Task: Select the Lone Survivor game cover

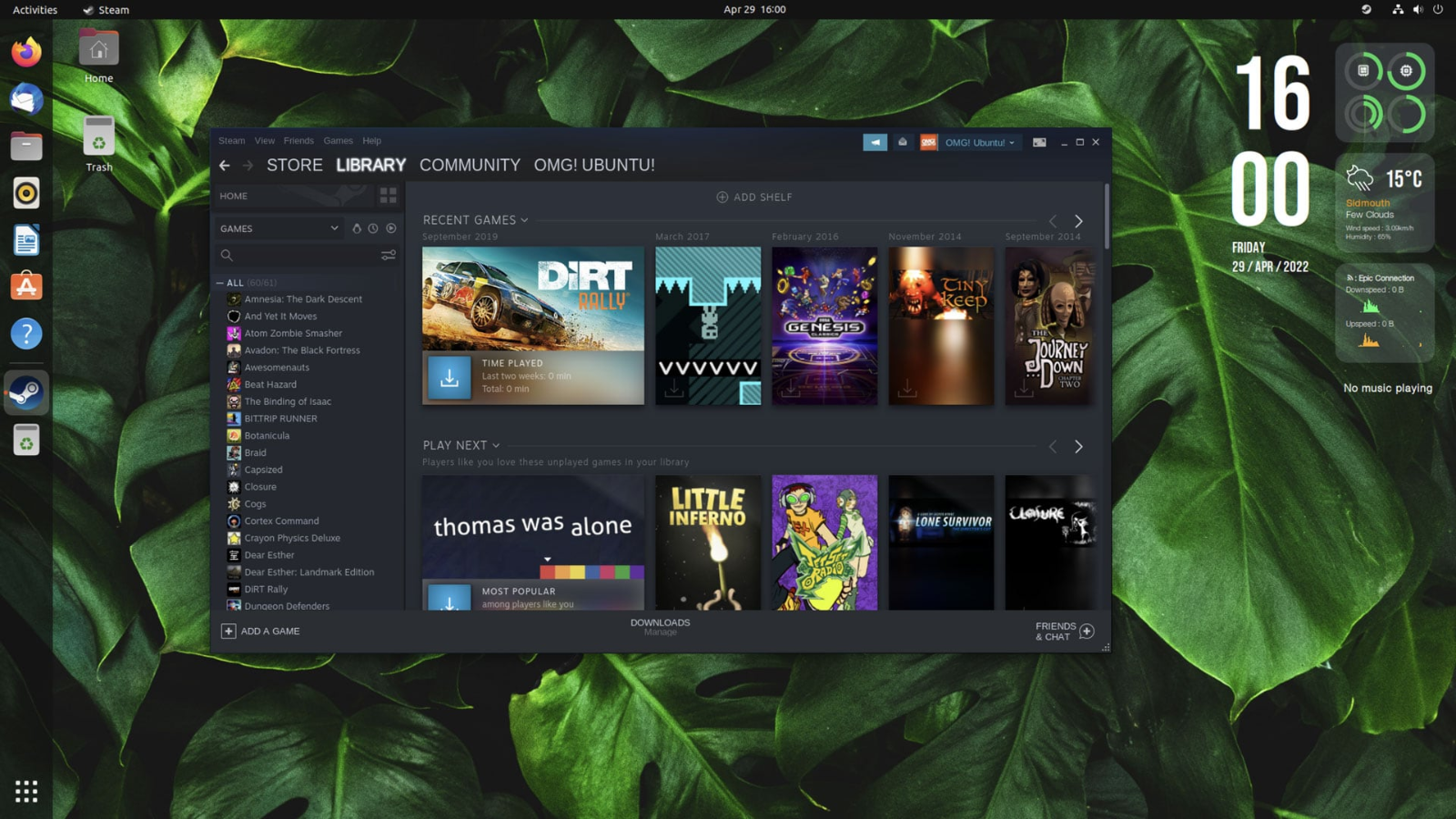Action: pyautogui.click(x=941, y=542)
